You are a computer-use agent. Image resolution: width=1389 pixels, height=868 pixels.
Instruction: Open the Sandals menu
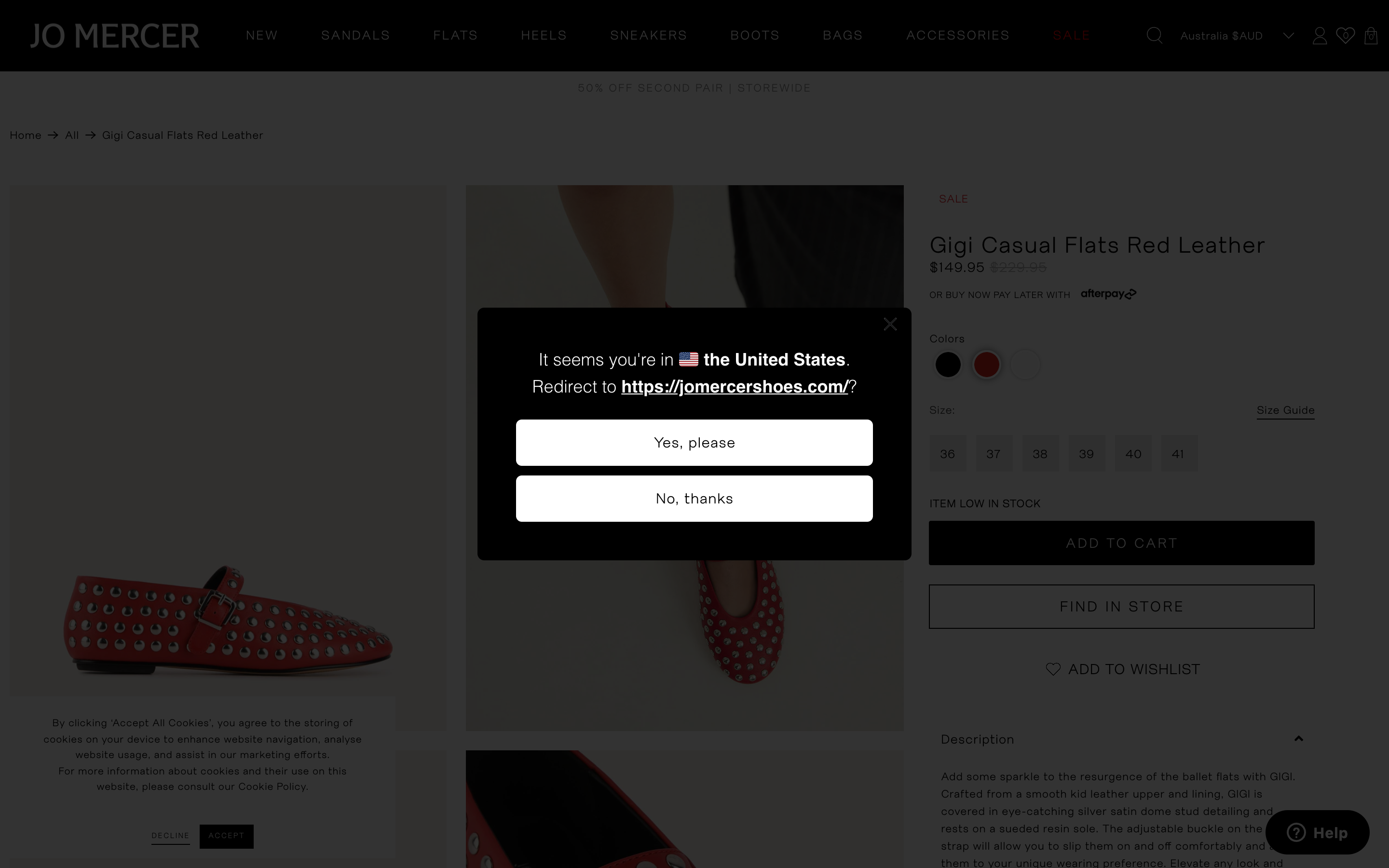click(355, 36)
